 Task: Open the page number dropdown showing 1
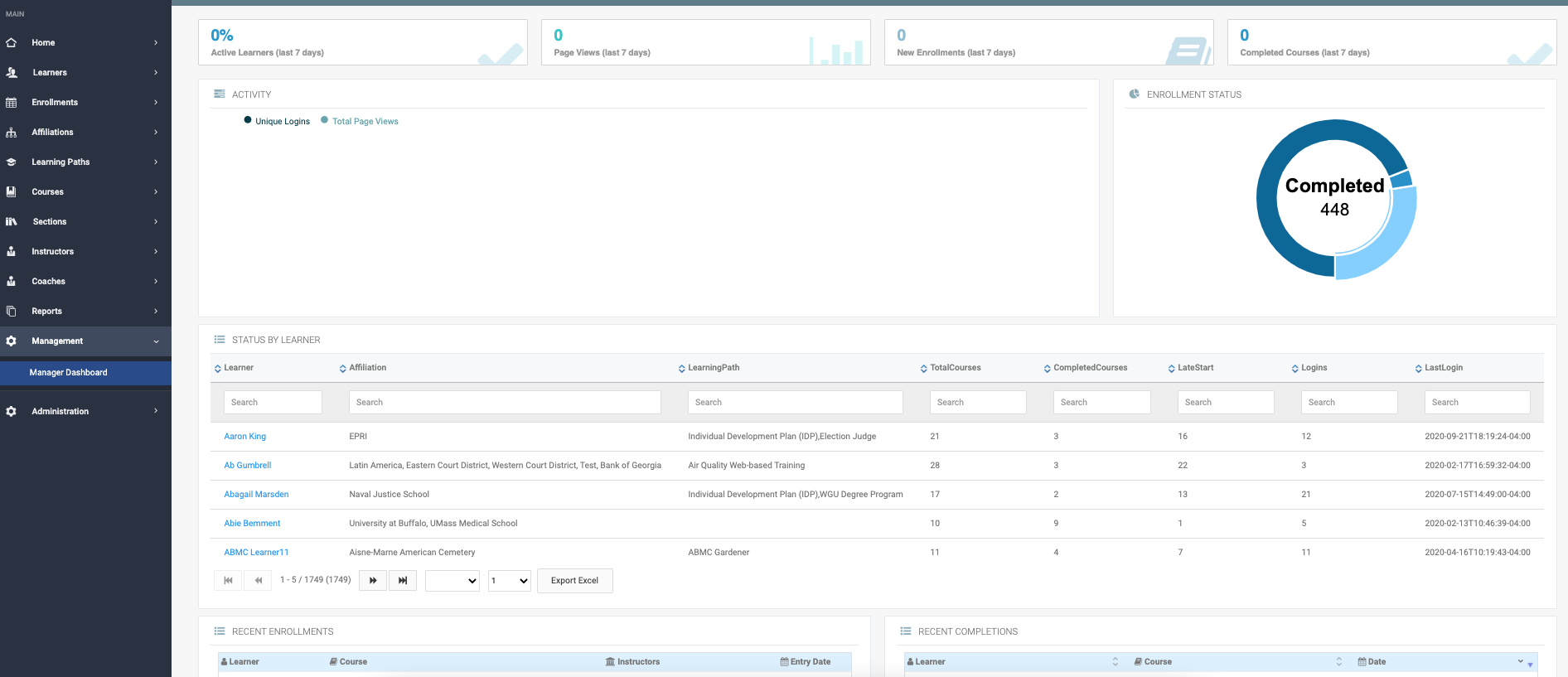coord(509,581)
